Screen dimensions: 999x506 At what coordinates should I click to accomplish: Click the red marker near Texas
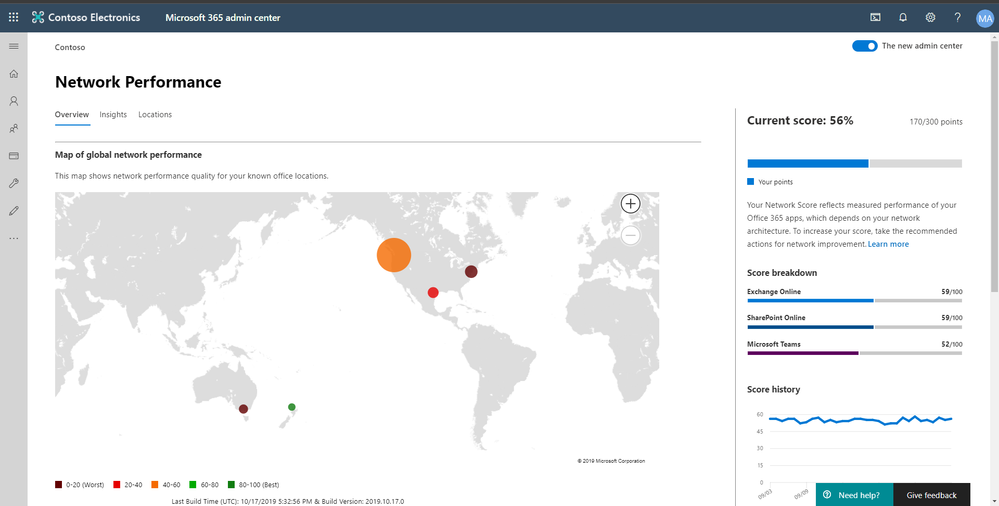coord(433,293)
